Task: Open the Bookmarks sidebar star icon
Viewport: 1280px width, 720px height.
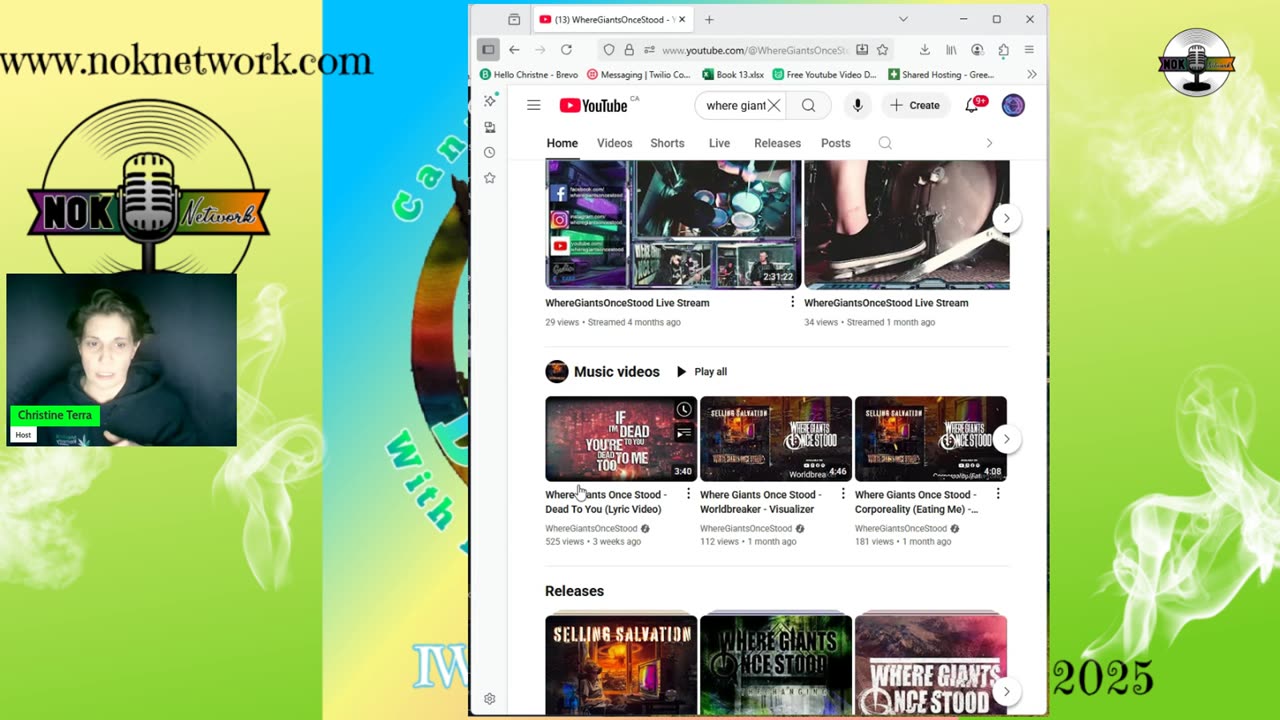Action: [x=489, y=178]
